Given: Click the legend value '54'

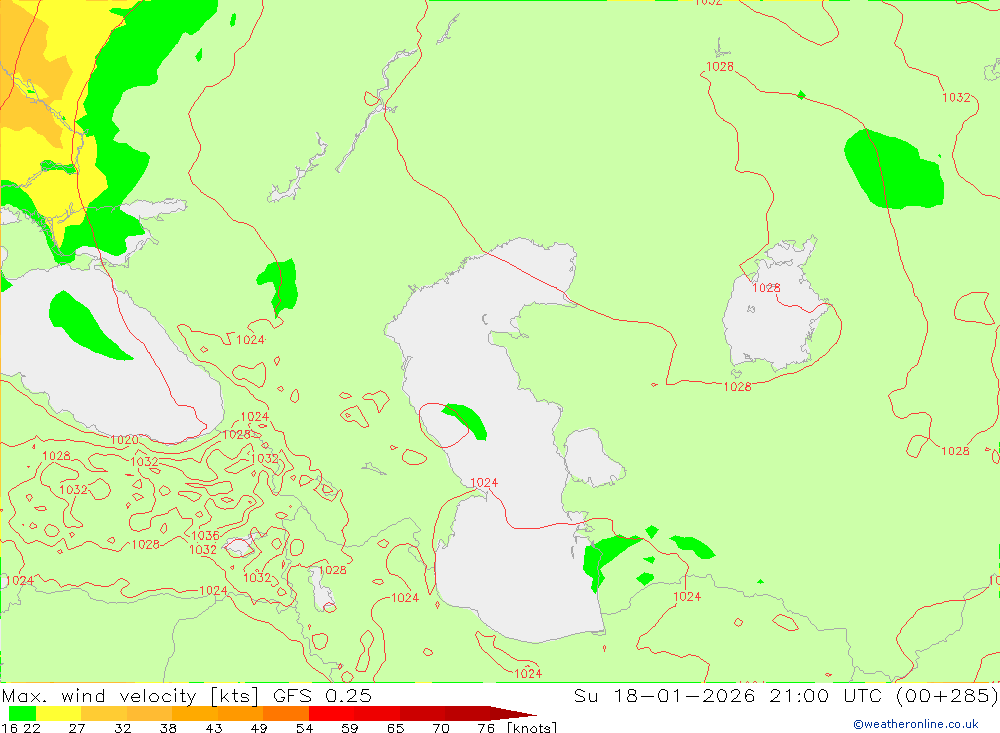Looking at the screenshot, I should [x=304, y=727].
